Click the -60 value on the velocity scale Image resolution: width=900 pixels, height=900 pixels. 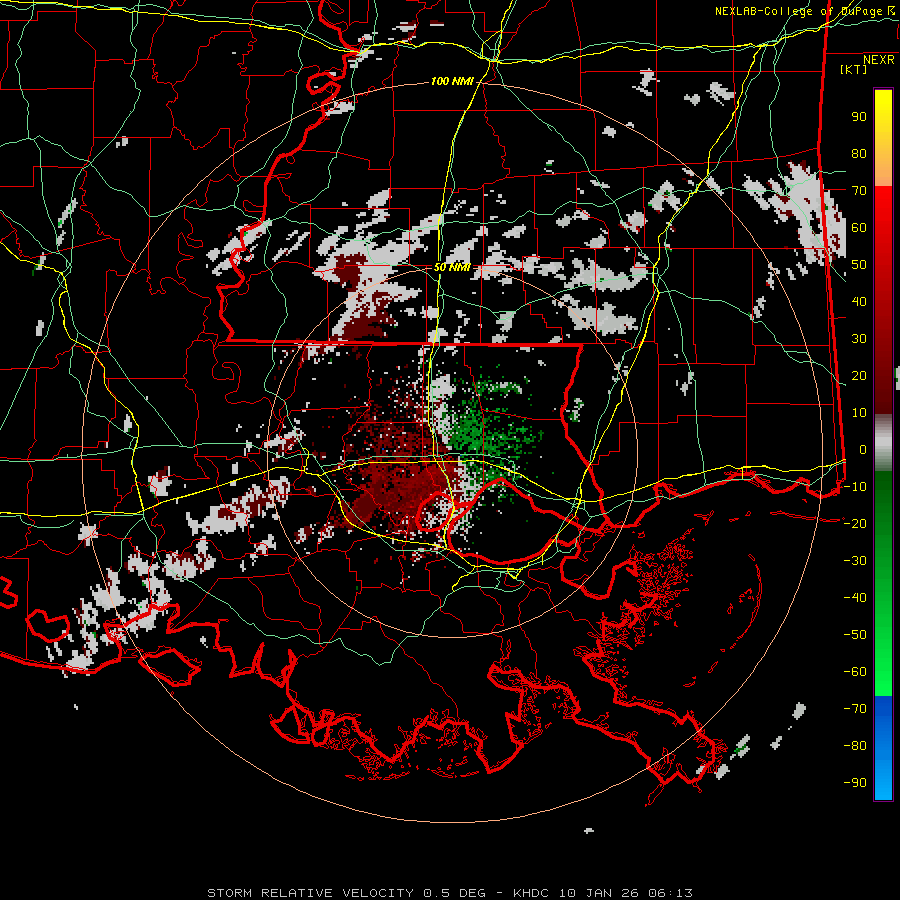[855, 672]
